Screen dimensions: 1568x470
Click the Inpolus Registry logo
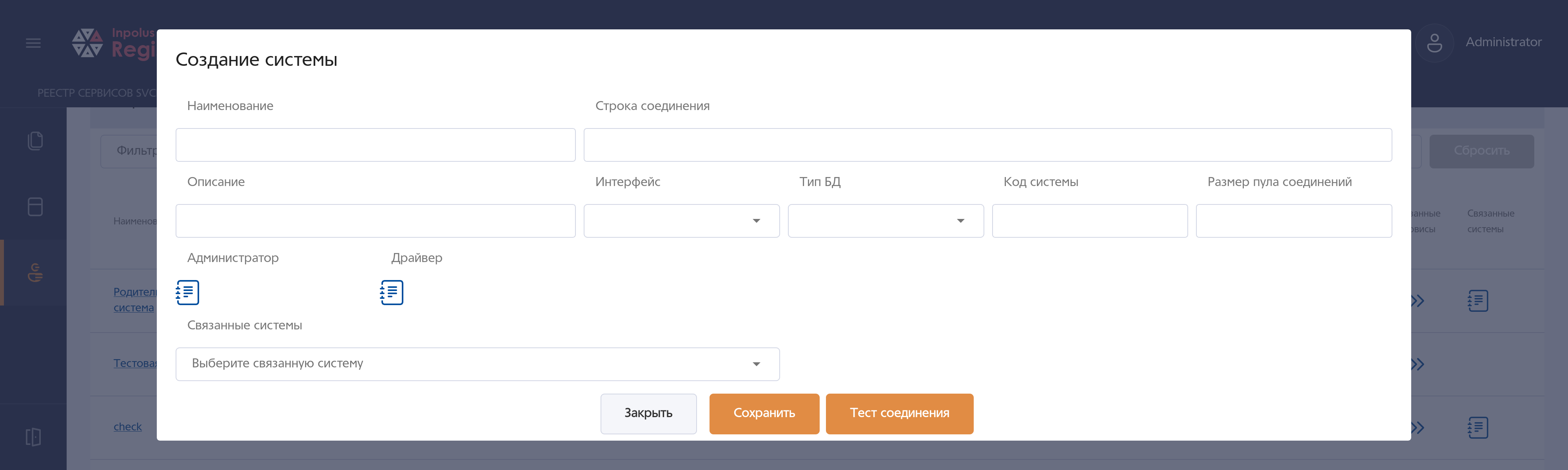tap(114, 44)
